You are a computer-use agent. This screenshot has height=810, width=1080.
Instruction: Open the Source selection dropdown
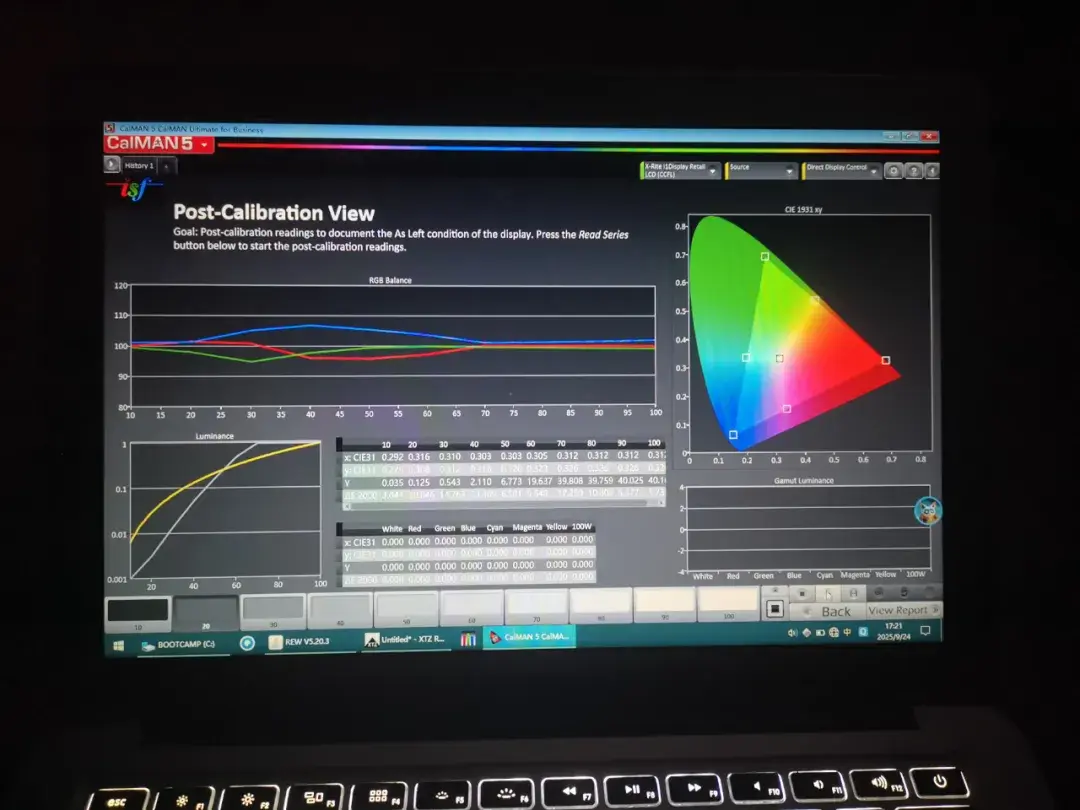coord(762,171)
